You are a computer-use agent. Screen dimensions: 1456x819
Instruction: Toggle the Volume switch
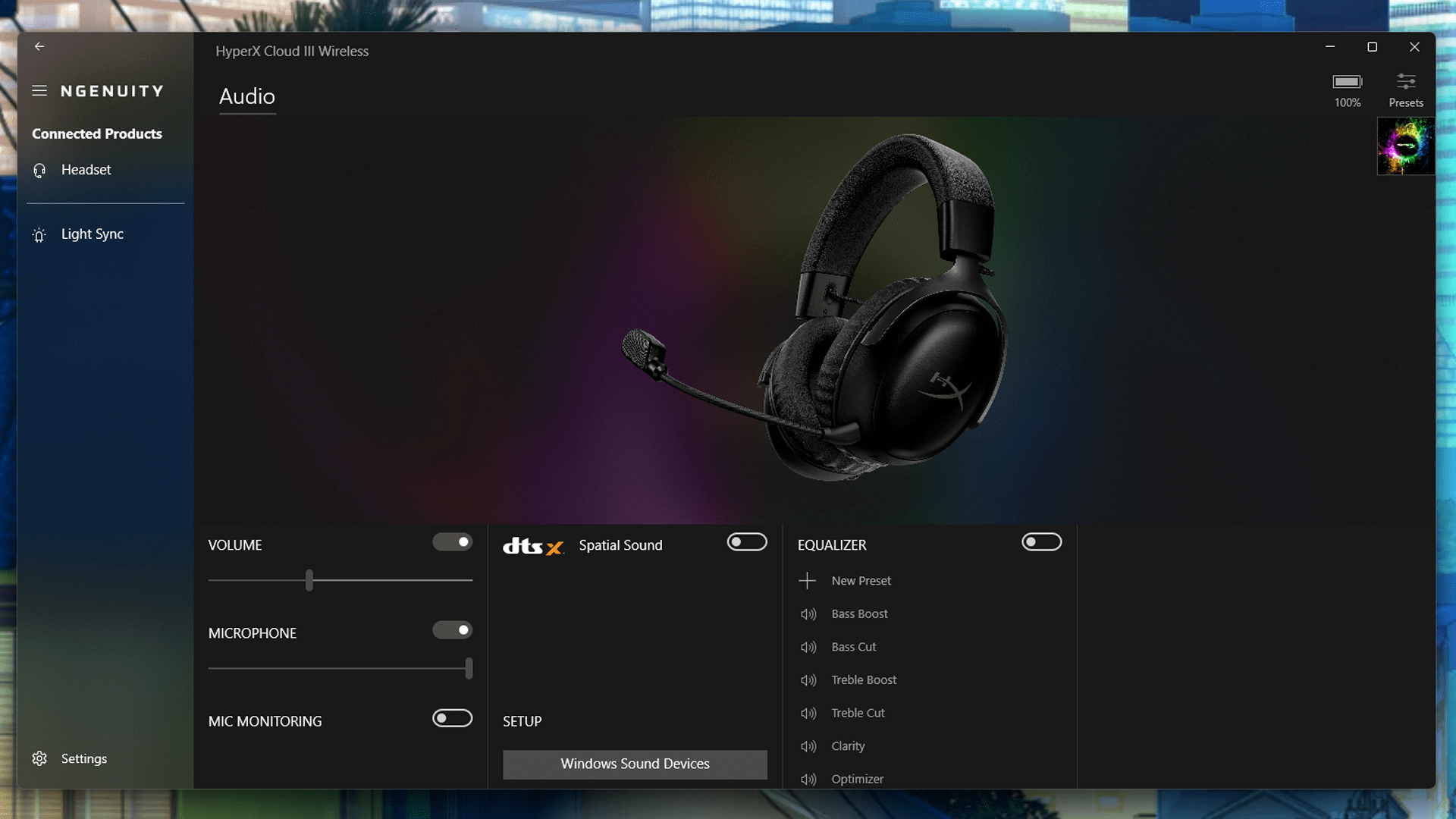pyautogui.click(x=452, y=542)
